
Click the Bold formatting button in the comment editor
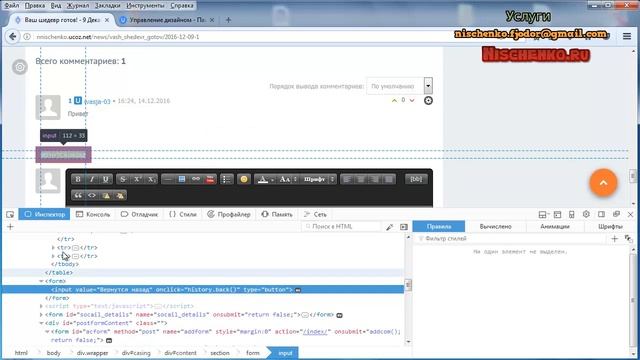78,179
